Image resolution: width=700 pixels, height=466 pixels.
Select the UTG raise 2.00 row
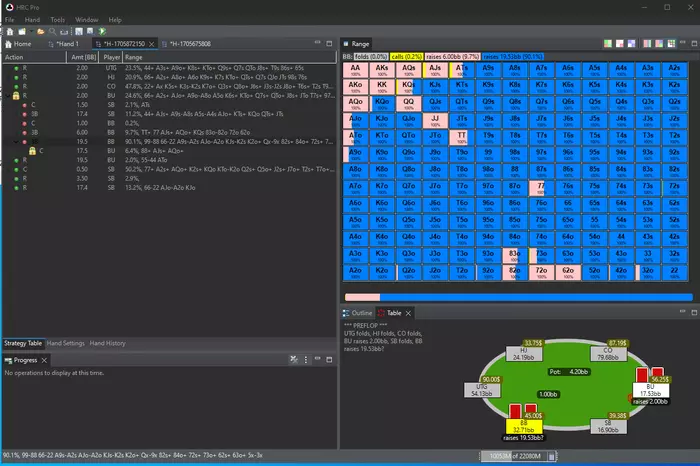click(169, 68)
